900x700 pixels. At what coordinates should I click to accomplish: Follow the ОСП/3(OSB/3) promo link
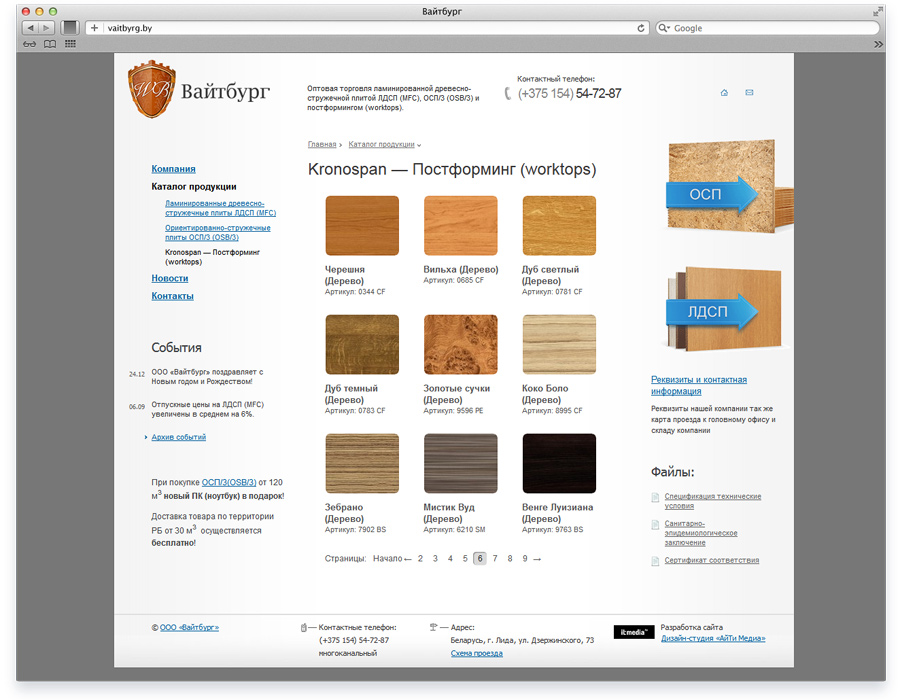229,483
